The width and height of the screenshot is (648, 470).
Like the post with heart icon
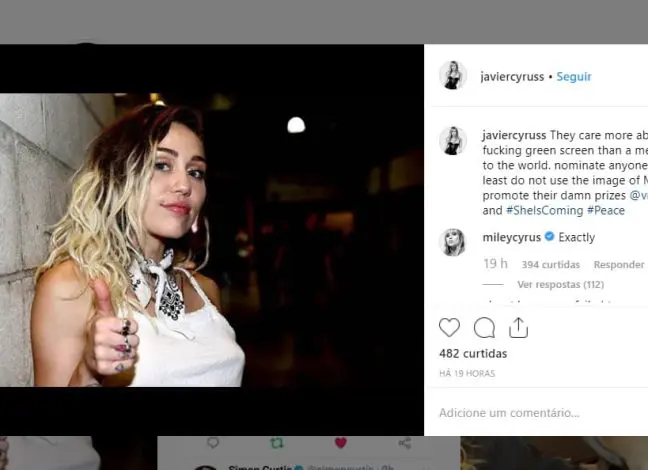coord(450,328)
